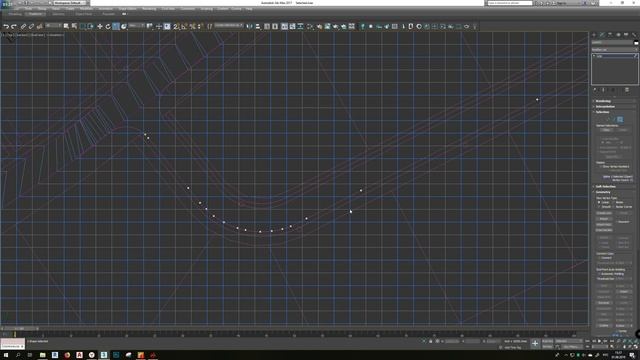Screen dimensions: 640x360
Task: Click the time slider handle
Action: click(x=20, y=329)
